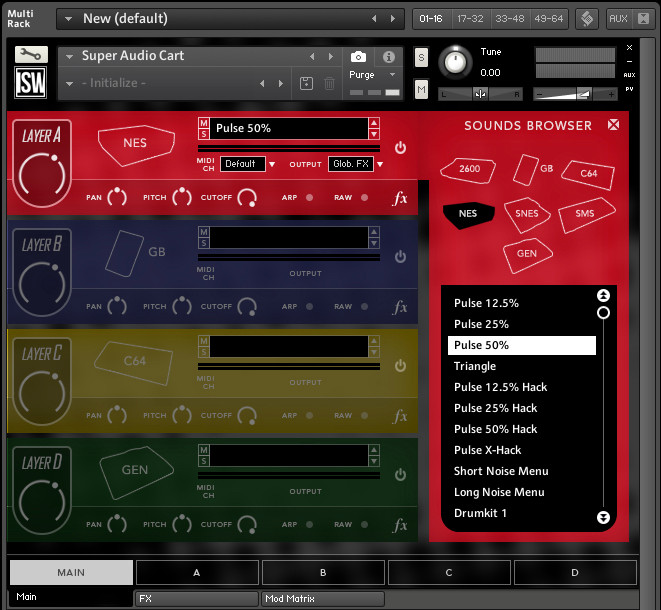Close the Sounds Browser panel

point(613,125)
